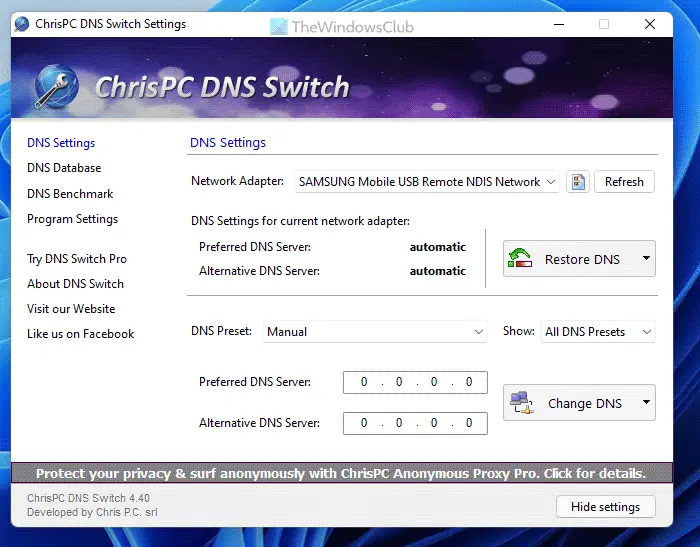Click the Preferred DNS Server 'automatic' value
Viewport: 700px width, 547px height.
tap(438, 247)
